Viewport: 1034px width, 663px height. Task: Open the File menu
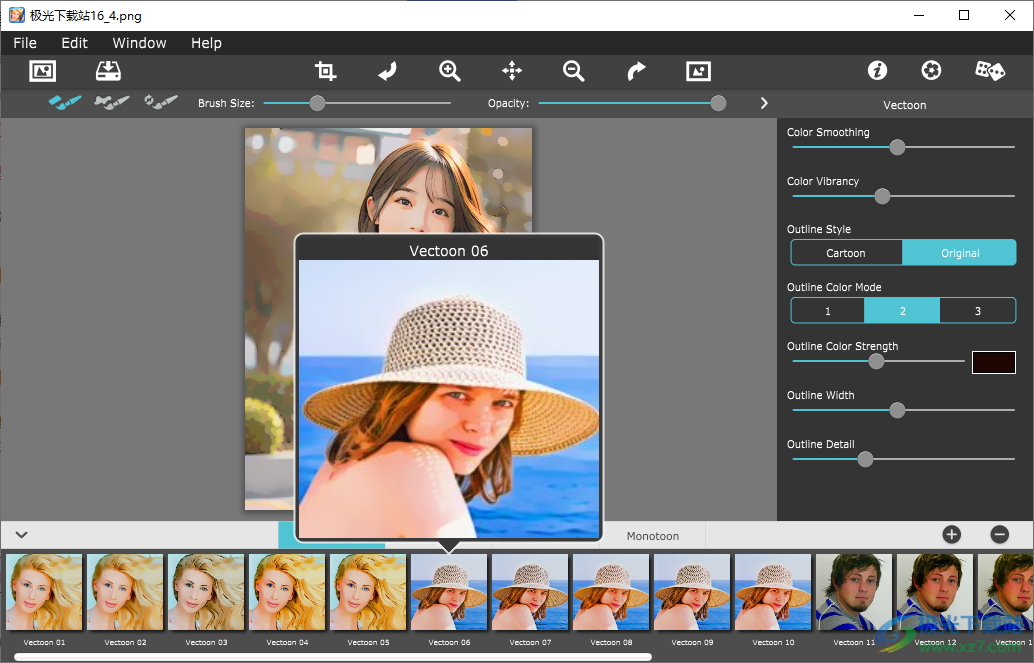point(25,43)
